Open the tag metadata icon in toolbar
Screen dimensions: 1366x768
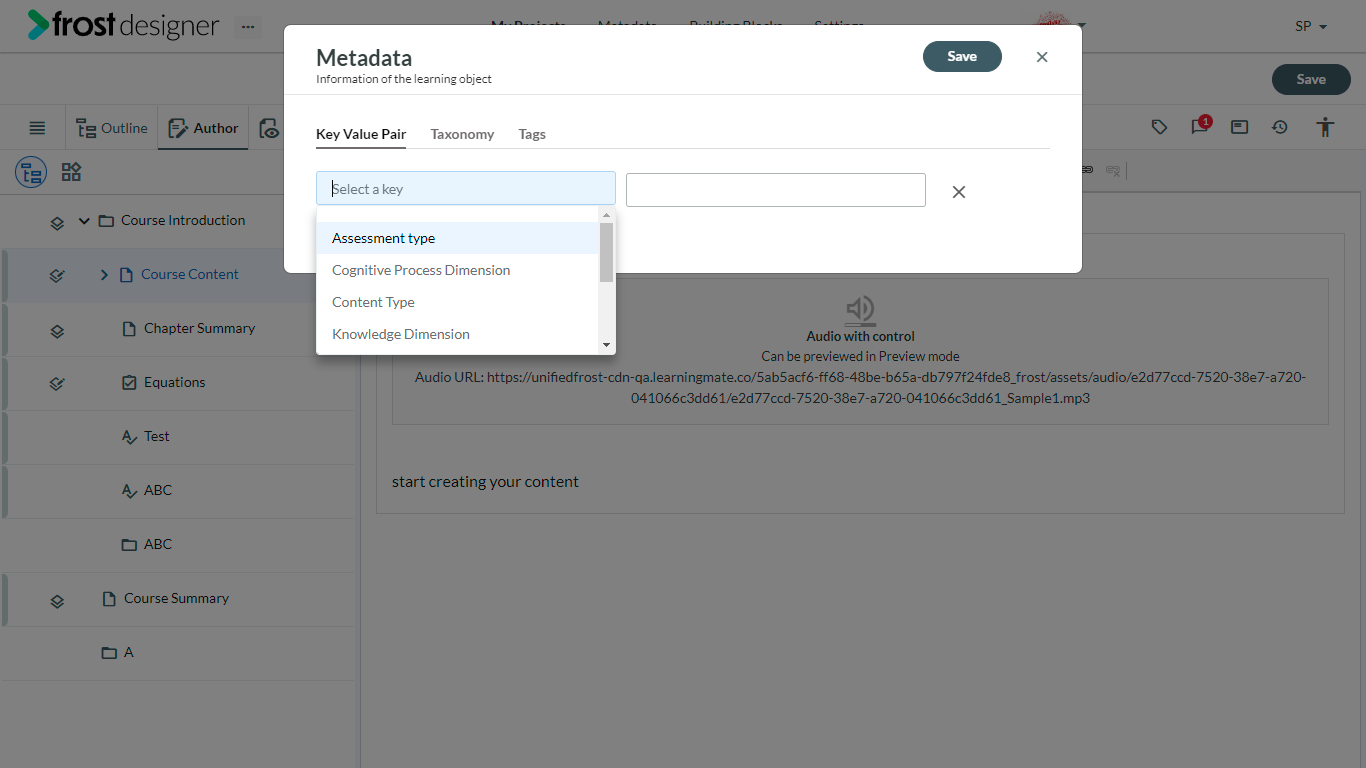(1159, 127)
